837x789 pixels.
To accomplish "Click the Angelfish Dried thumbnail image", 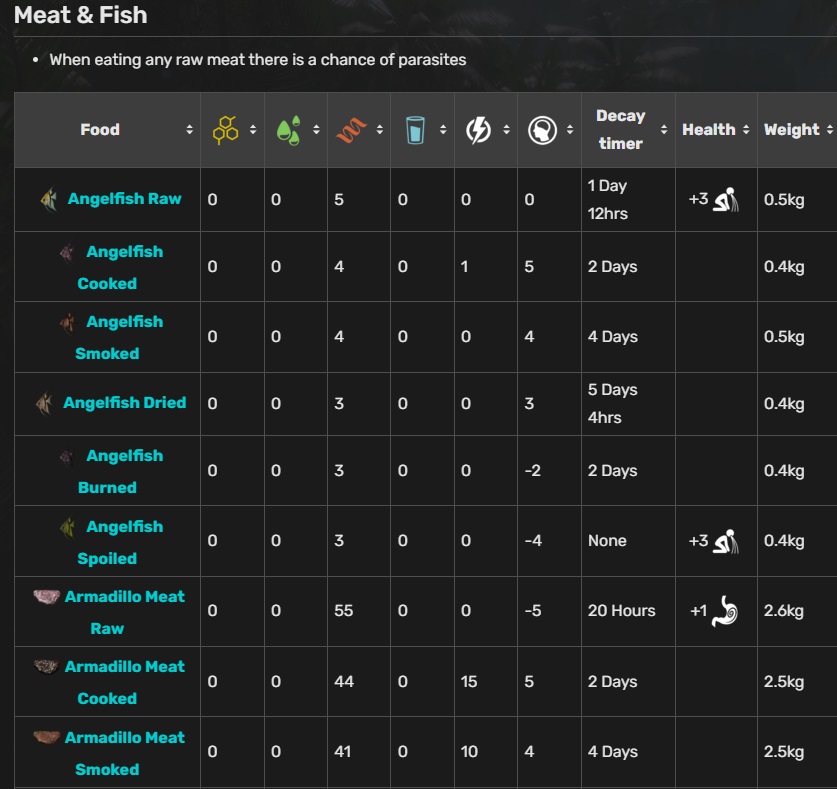I will click(x=46, y=403).
